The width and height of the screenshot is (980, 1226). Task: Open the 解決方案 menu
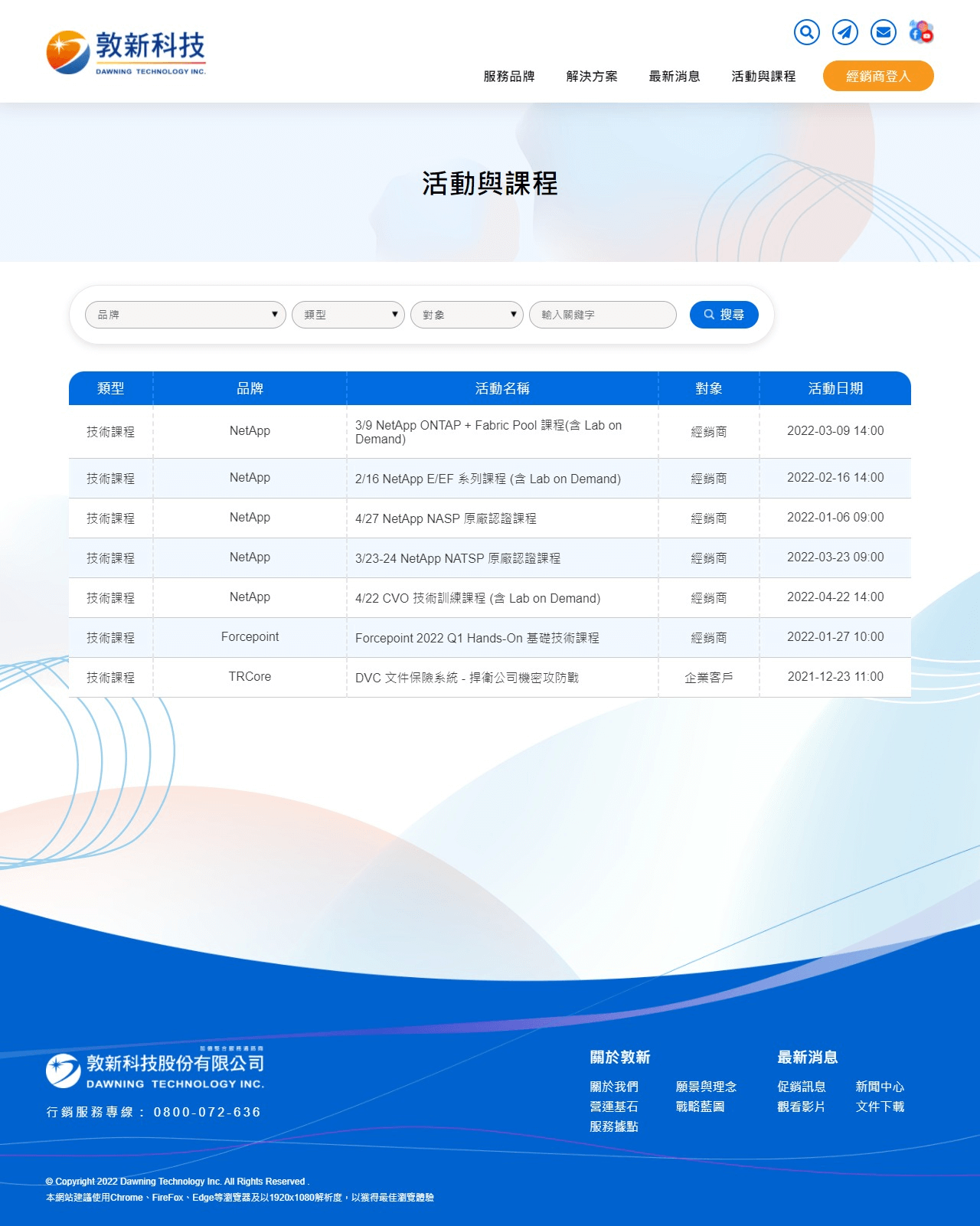(592, 77)
